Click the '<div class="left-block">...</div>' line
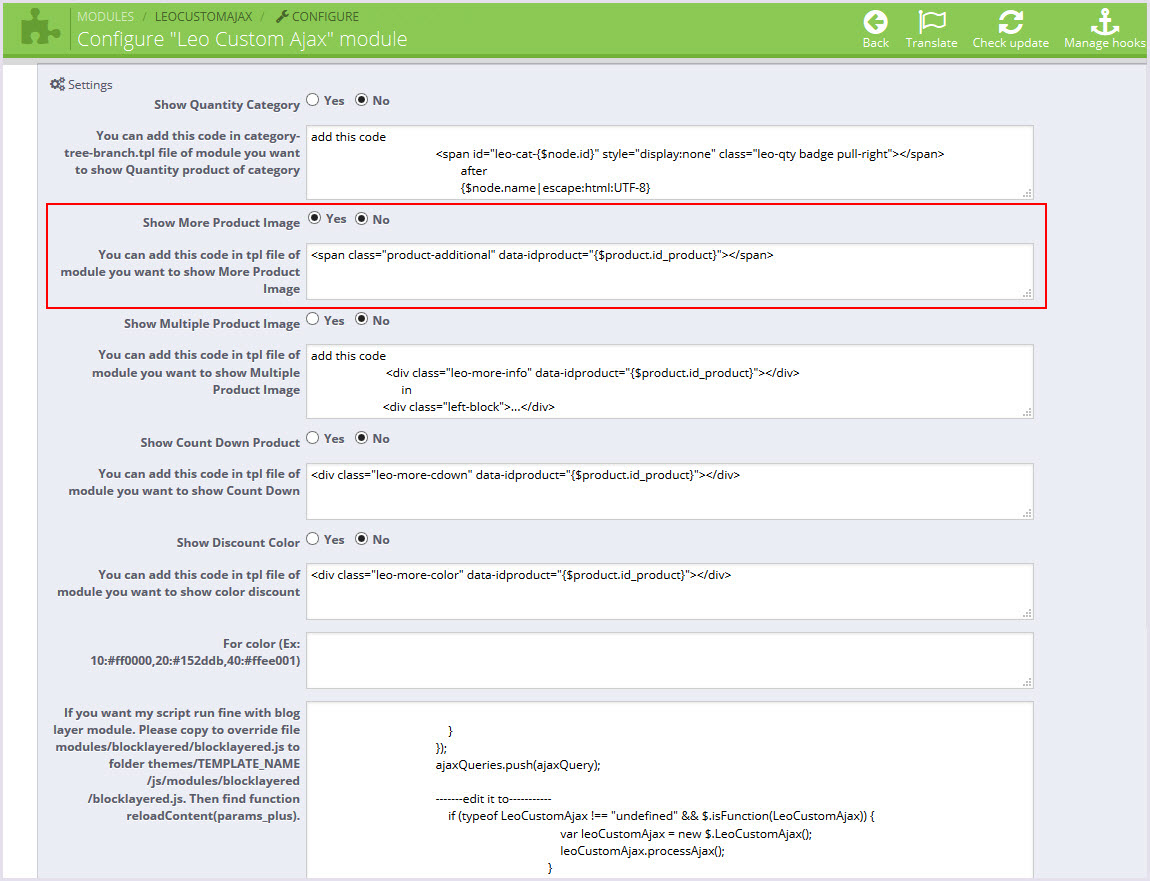 pyautogui.click(x=469, y=406)
